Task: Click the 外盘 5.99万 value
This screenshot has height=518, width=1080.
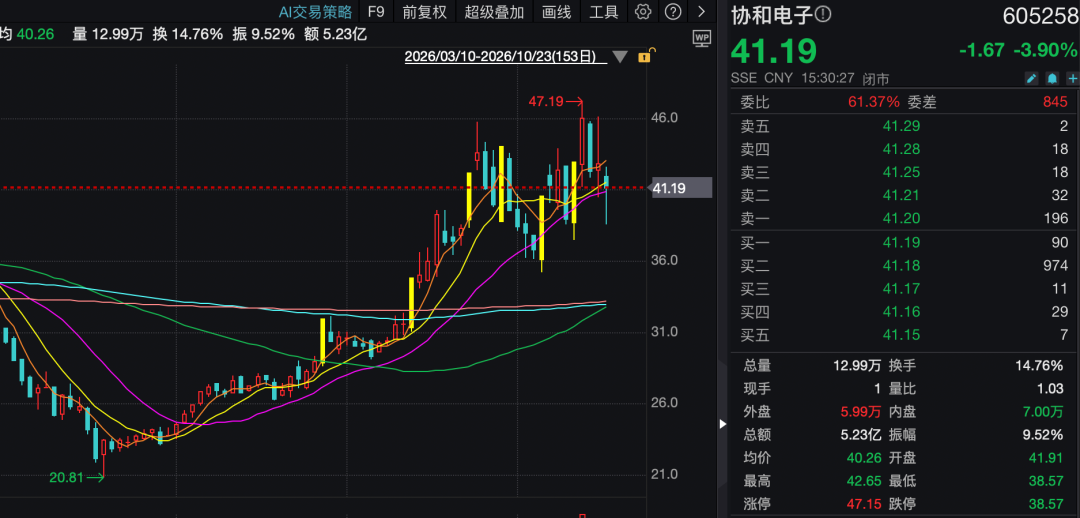Action: pyautogui.click(x=860, y=412)
